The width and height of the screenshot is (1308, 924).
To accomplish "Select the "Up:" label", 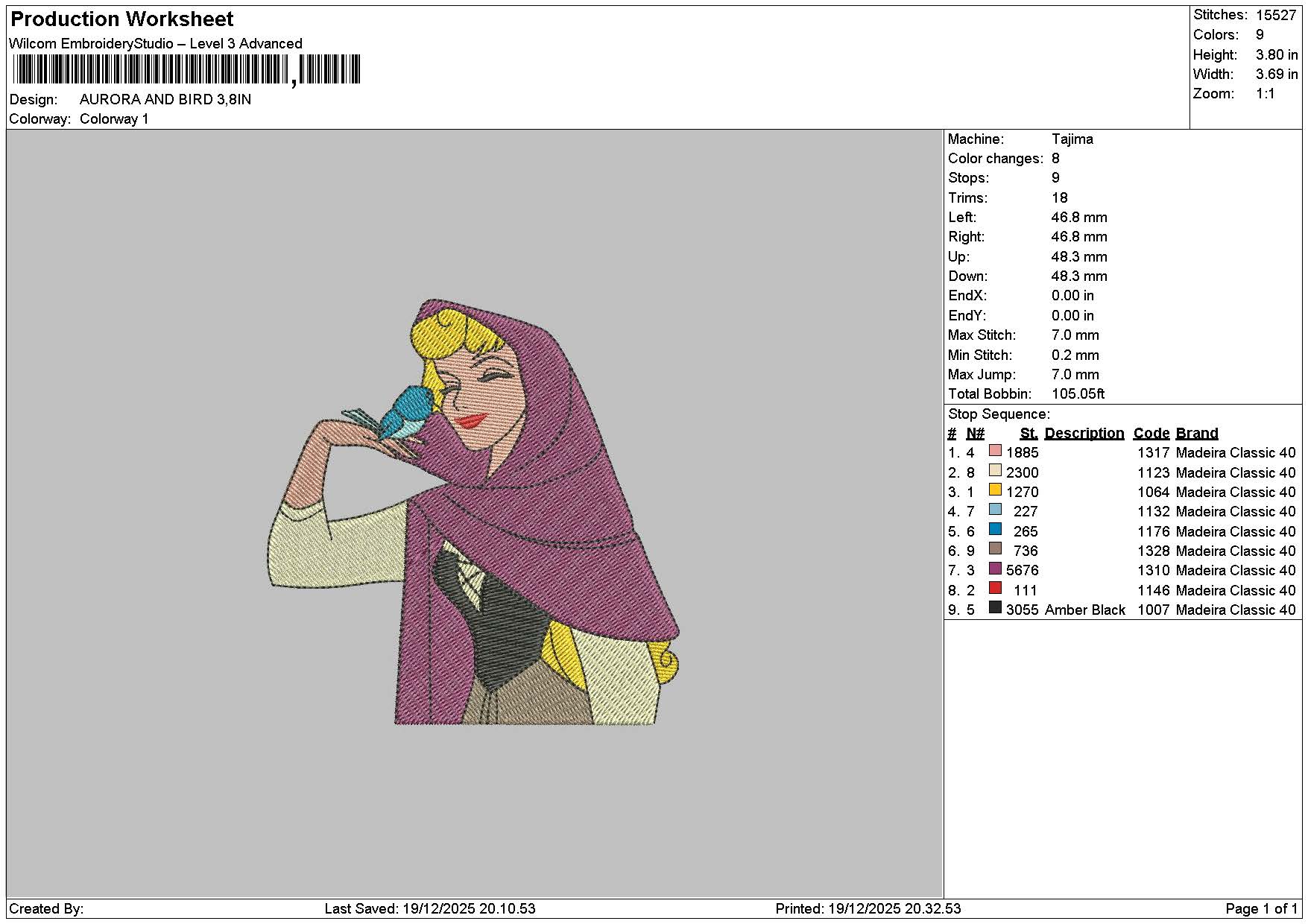I will coord(959,257).
